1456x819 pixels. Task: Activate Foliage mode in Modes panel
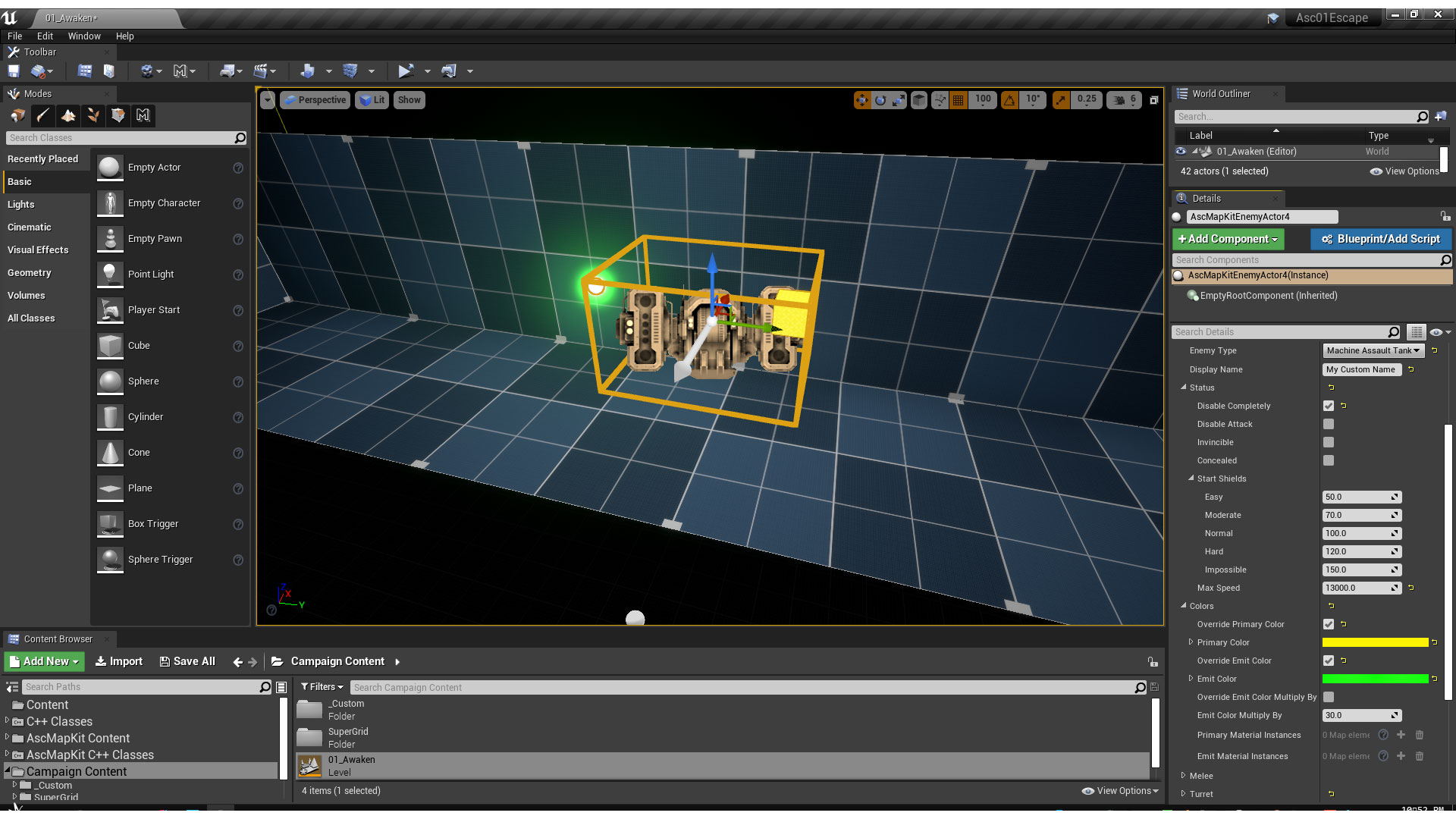click(93, 115)
